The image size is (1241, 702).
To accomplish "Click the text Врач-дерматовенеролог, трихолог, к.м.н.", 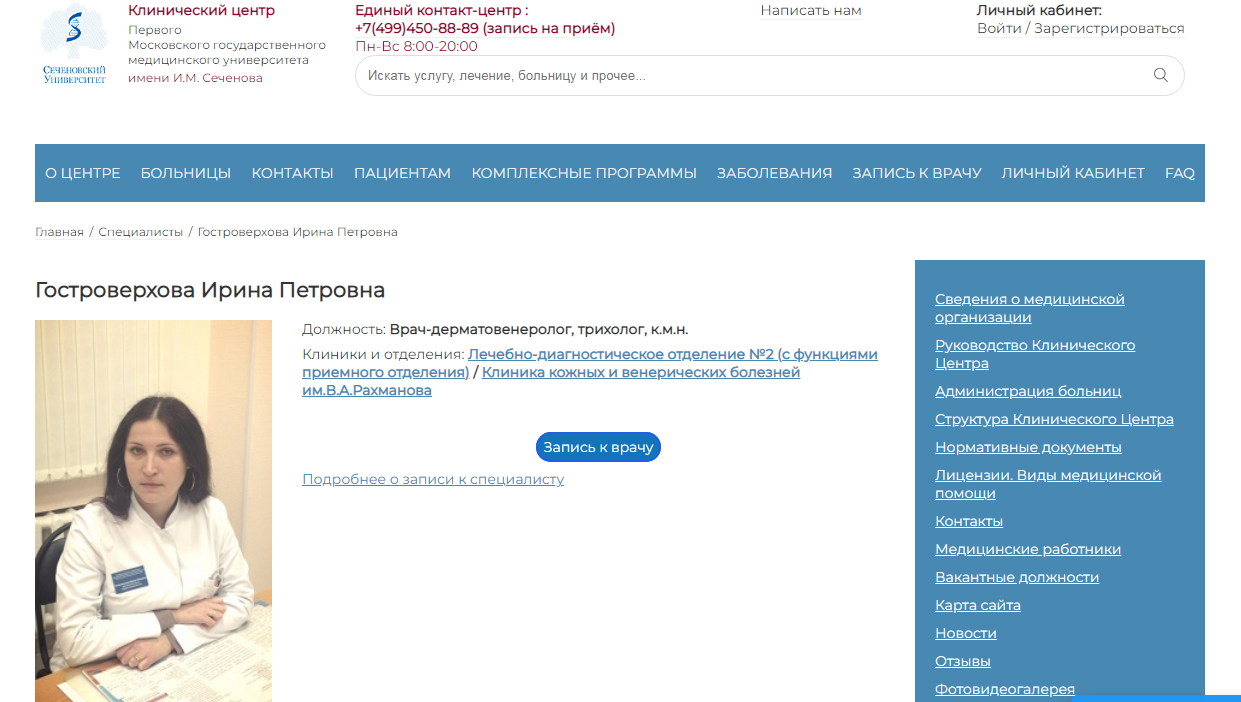I will point(539,330).
